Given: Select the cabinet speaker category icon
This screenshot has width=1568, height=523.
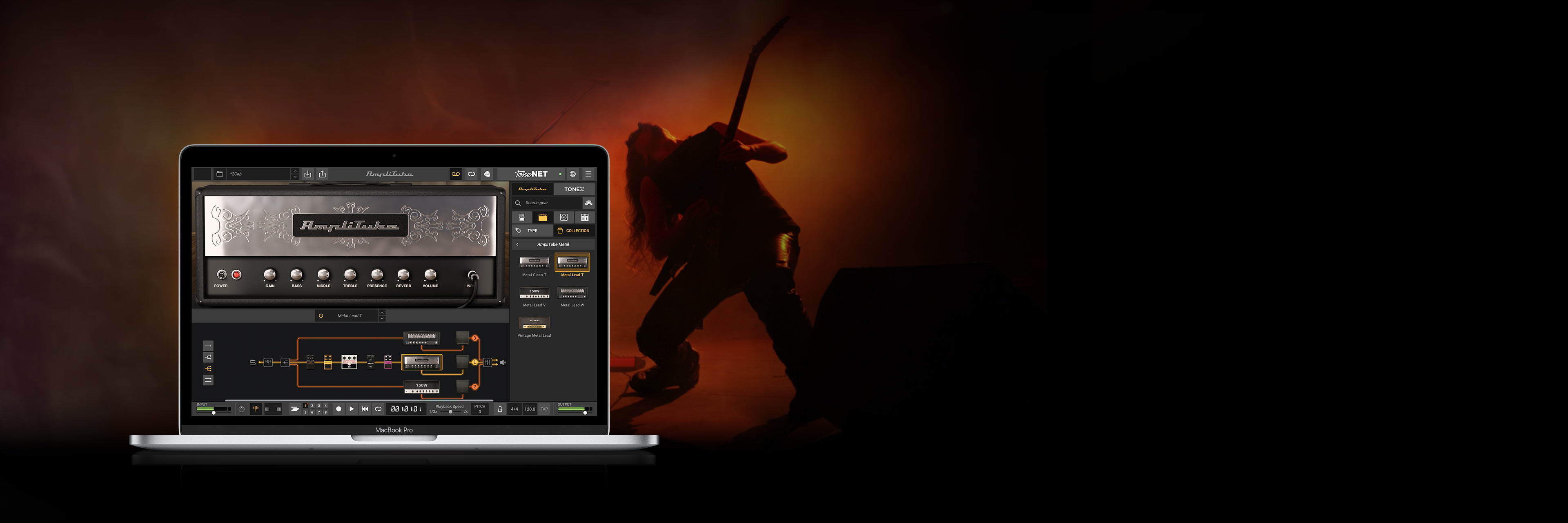Looking at the screenshot, I should [x=563, y=217].
